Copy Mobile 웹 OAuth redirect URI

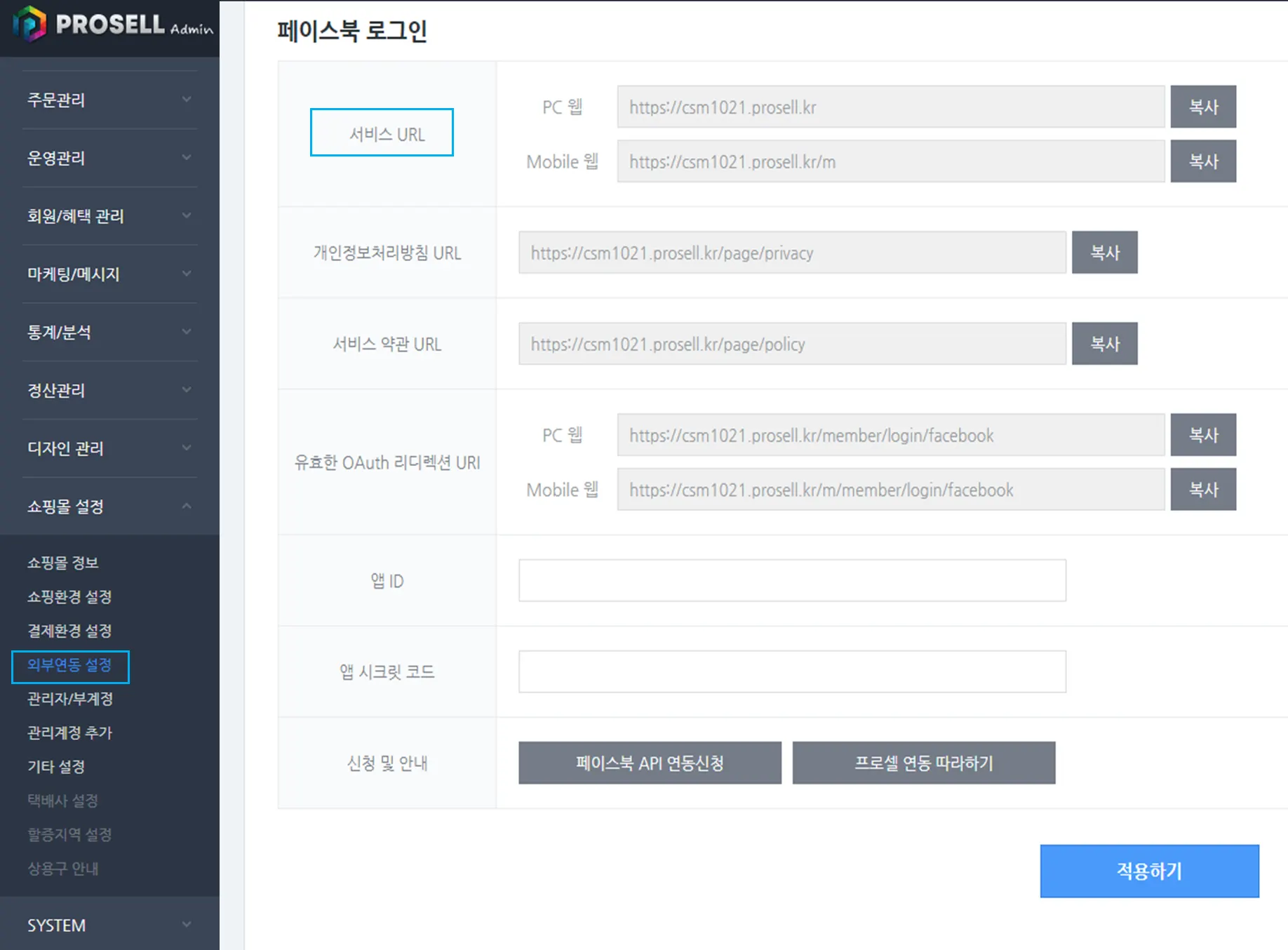1203,490
